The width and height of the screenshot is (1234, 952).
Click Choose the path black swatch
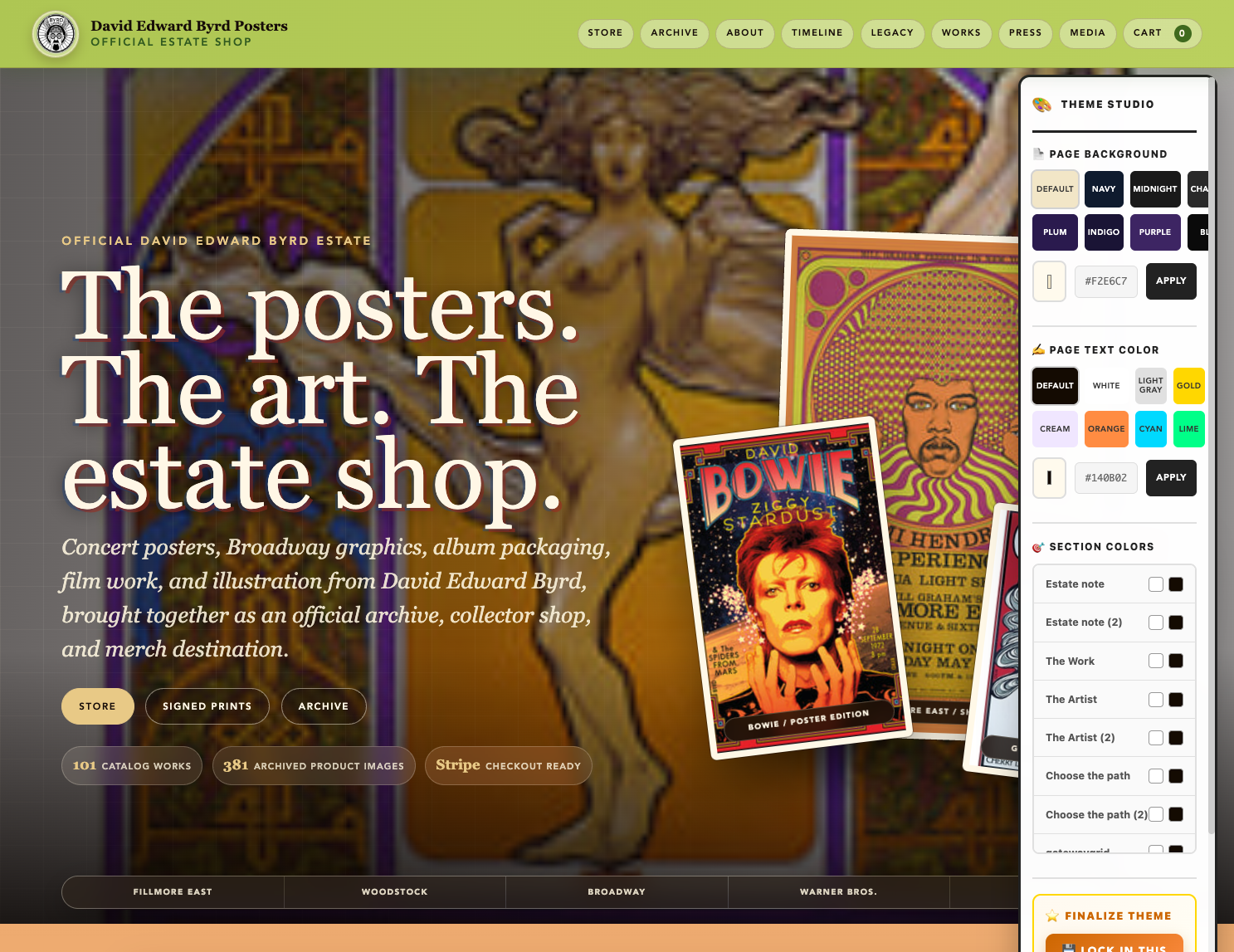(x=1176, y=776)
